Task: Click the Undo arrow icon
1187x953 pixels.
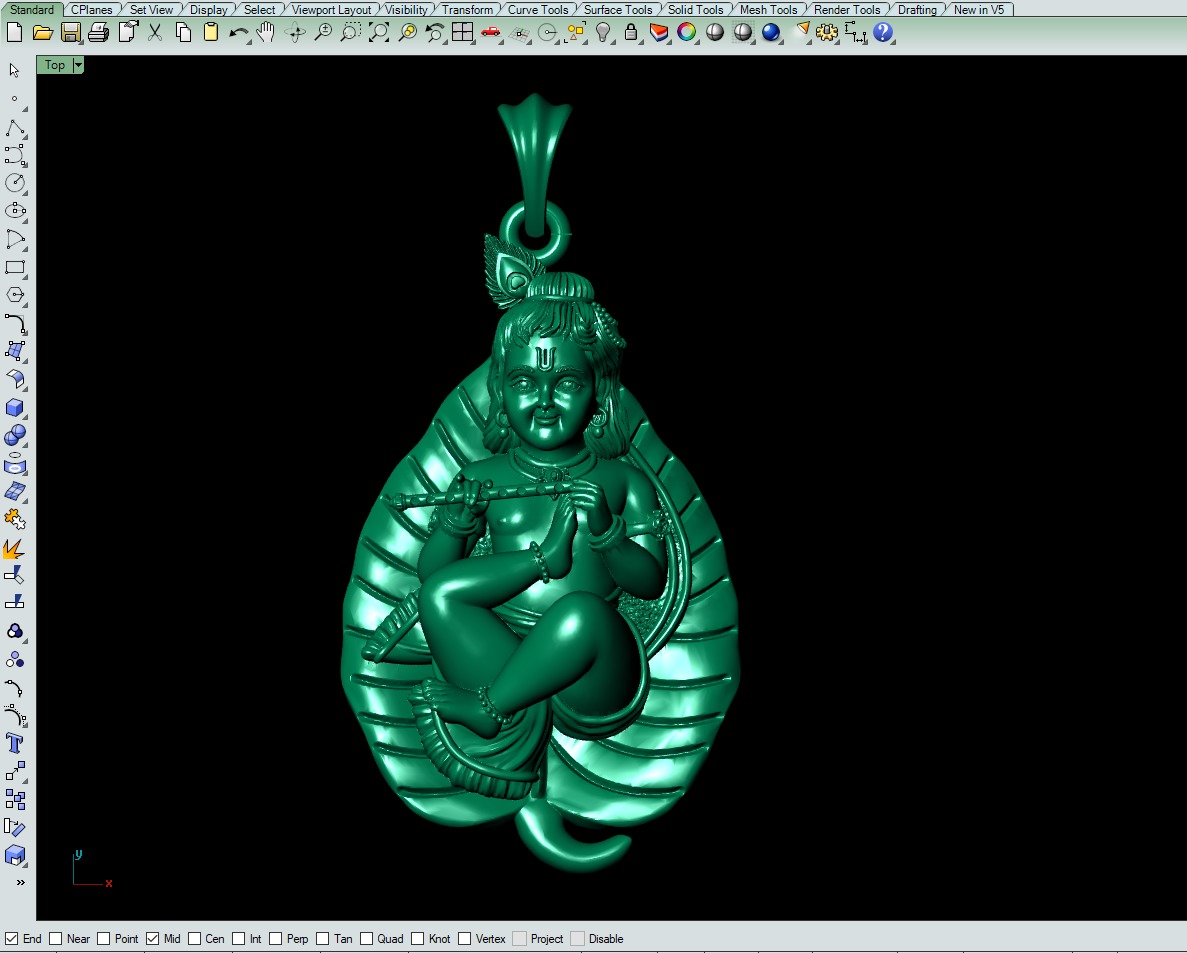Action: point(238,33)
